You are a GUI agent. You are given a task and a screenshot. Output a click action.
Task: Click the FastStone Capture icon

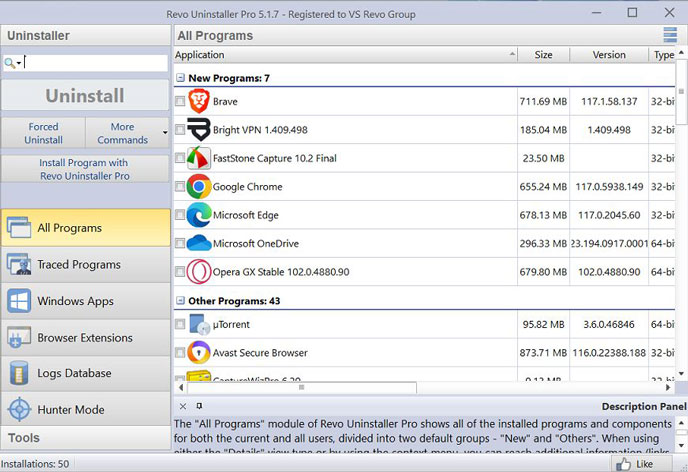tap(199, 158)
